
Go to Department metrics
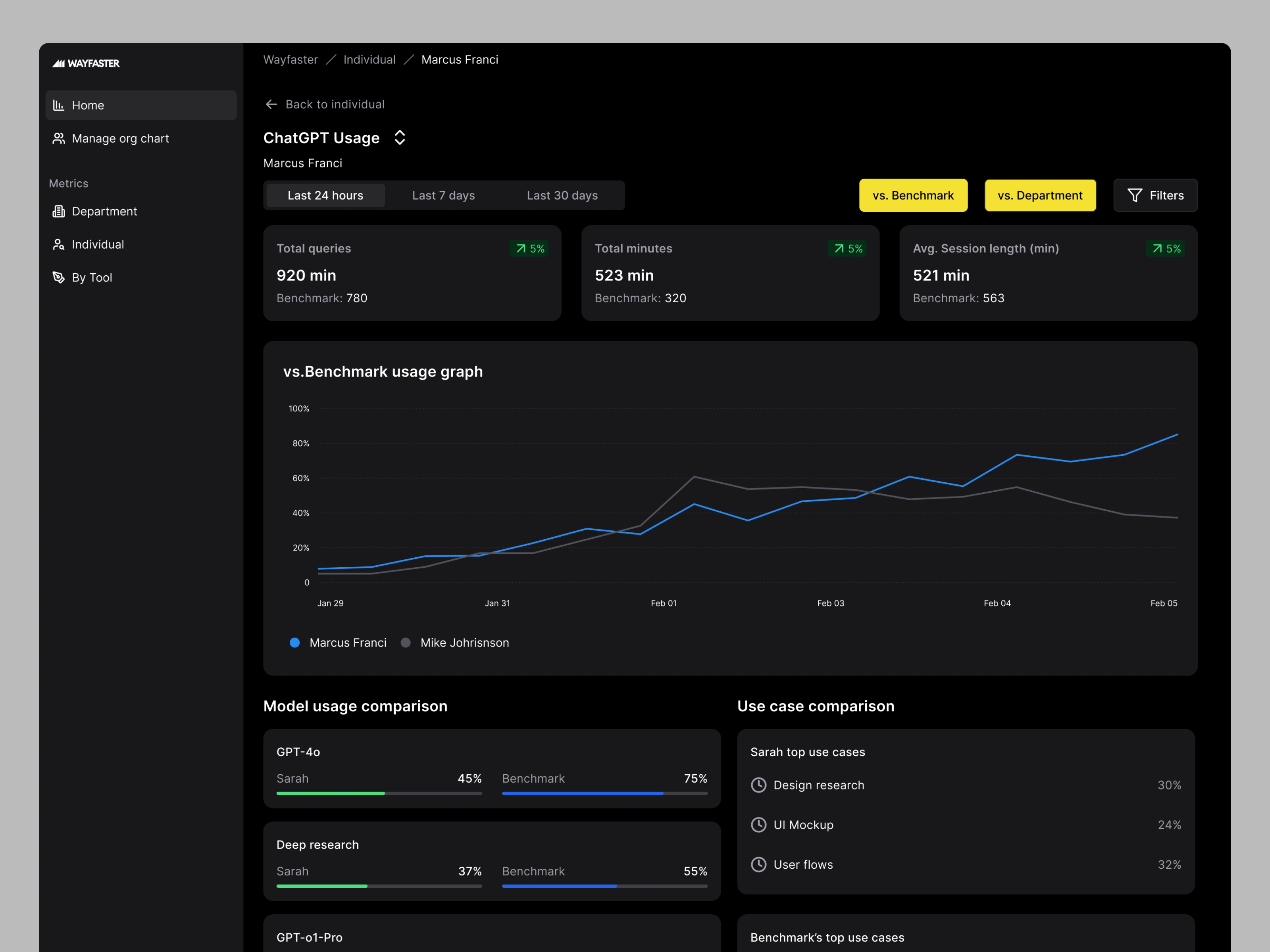[141, 211]
